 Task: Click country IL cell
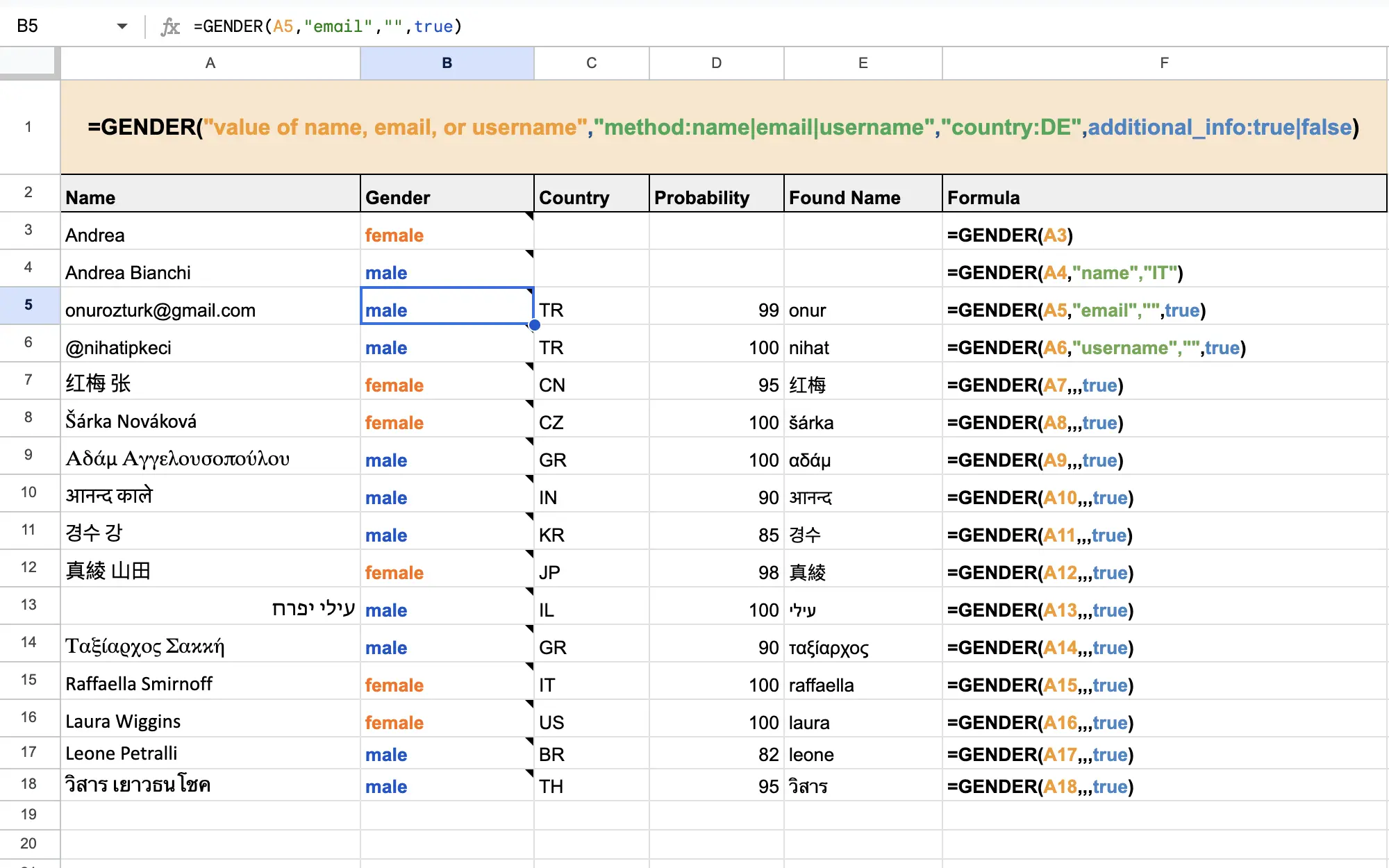[x=592, y=606]
